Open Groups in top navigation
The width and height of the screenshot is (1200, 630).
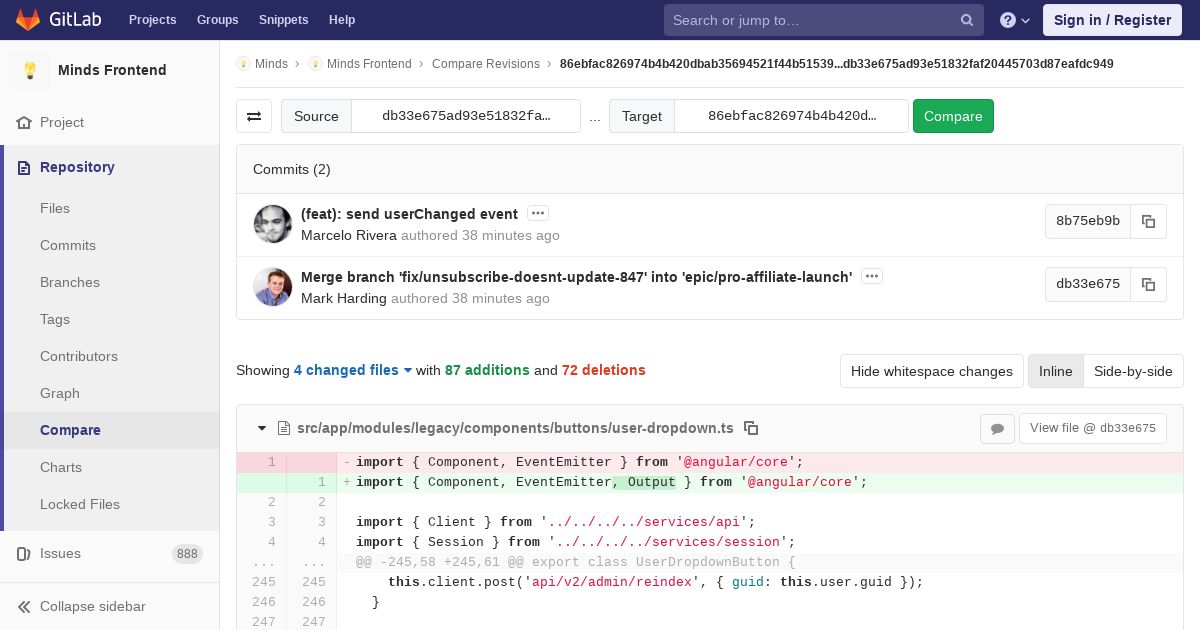coord(217,20)
